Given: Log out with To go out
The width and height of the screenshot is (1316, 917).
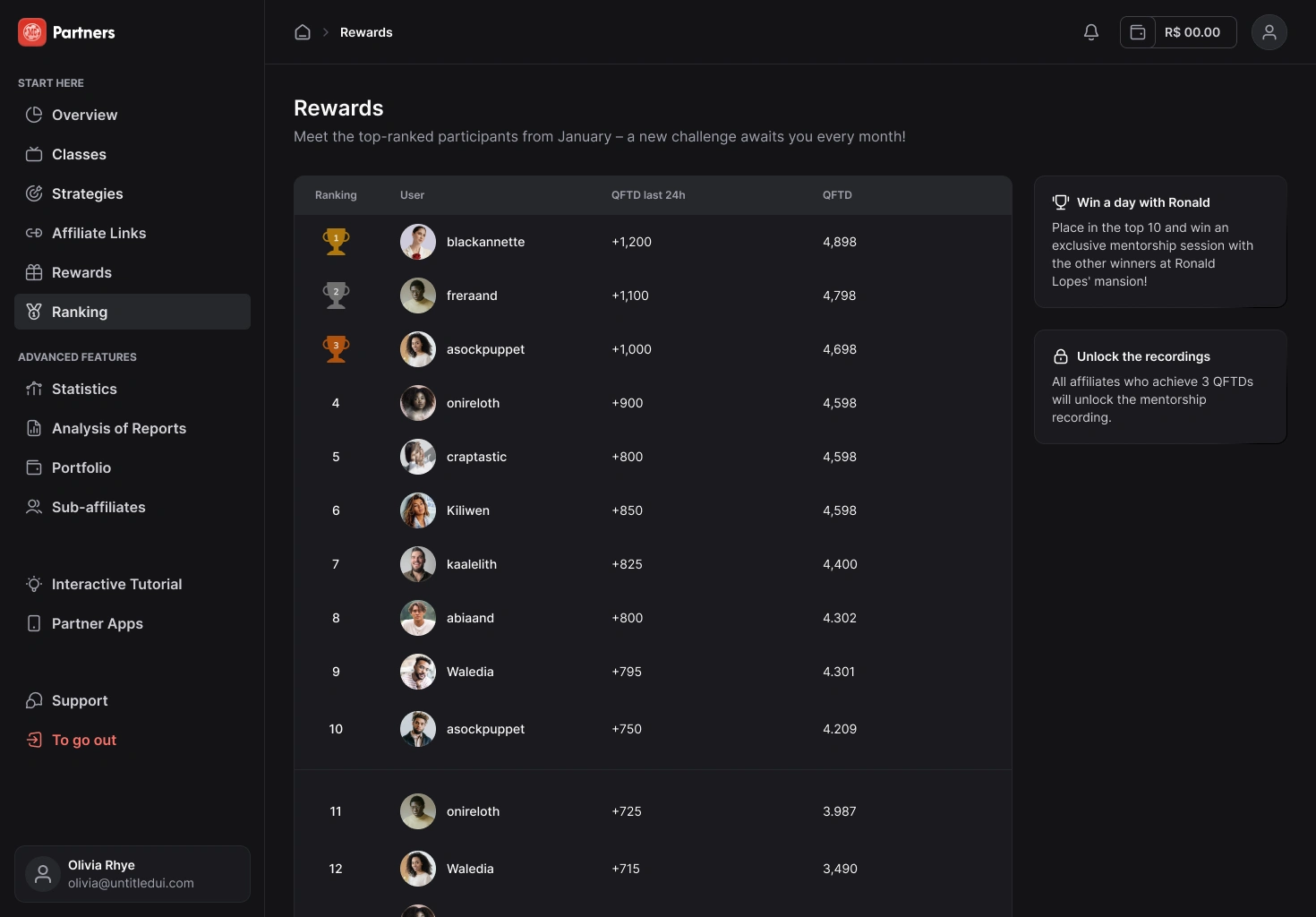Looking at the screenshot, I should (x=132, y=740).
